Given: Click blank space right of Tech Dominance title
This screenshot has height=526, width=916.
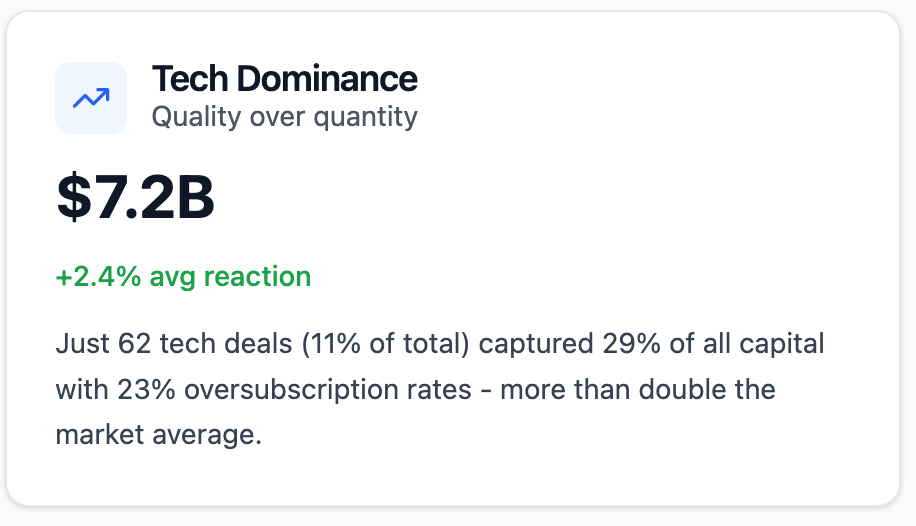Looking at the screenshot, I should 643,79.
